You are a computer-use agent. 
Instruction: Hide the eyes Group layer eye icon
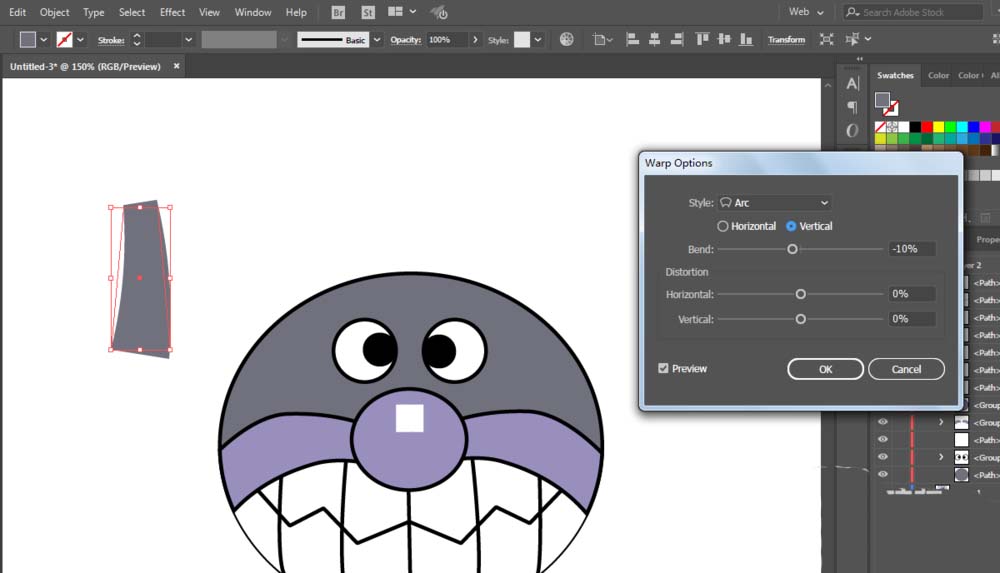pyautogui.click(x=883, y=457)
